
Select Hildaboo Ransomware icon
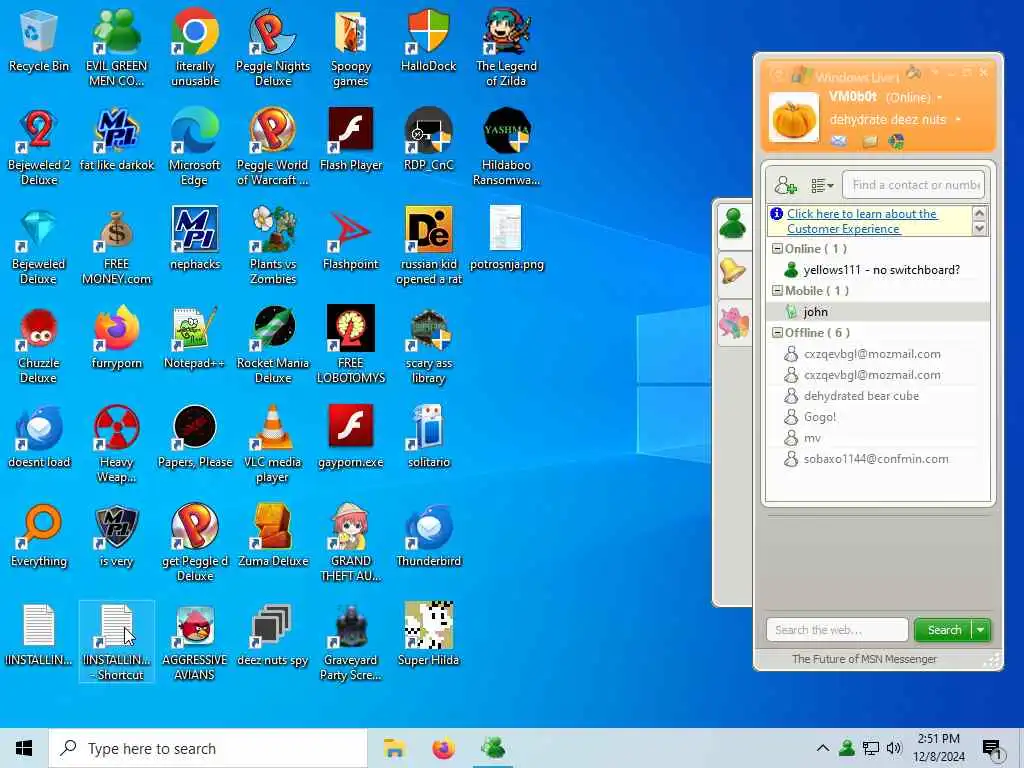(x=506, y=147)
